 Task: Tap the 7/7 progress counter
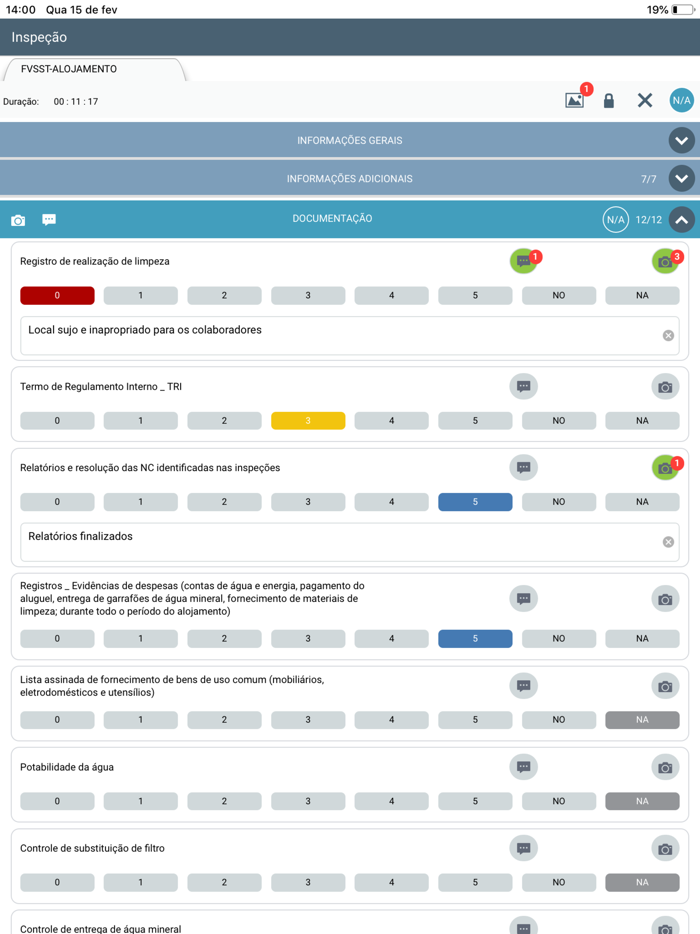(x=649, y=179)
